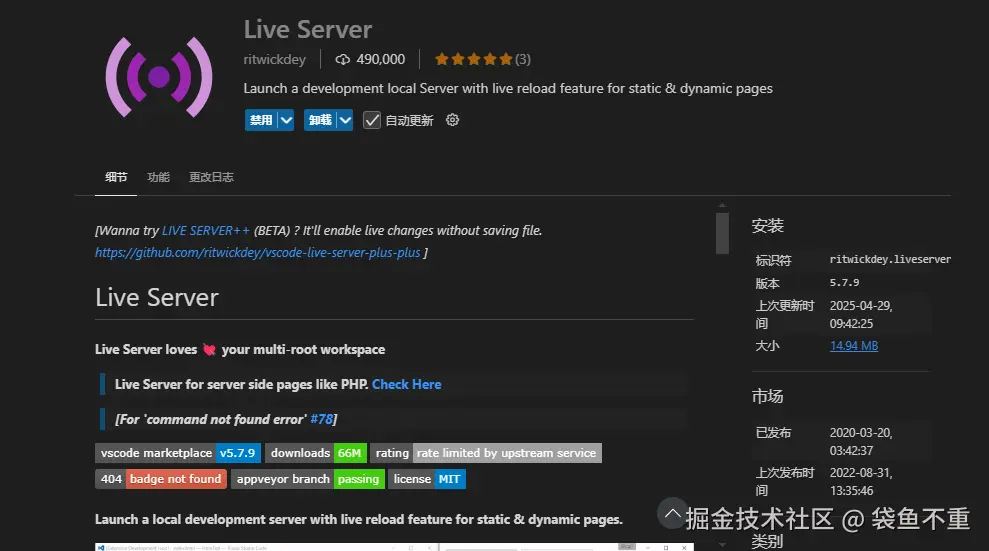Image resolution: width=989 pixels, height=551 pixels.
Task: Open the extension settings gear icon
Action: point(452,120)
